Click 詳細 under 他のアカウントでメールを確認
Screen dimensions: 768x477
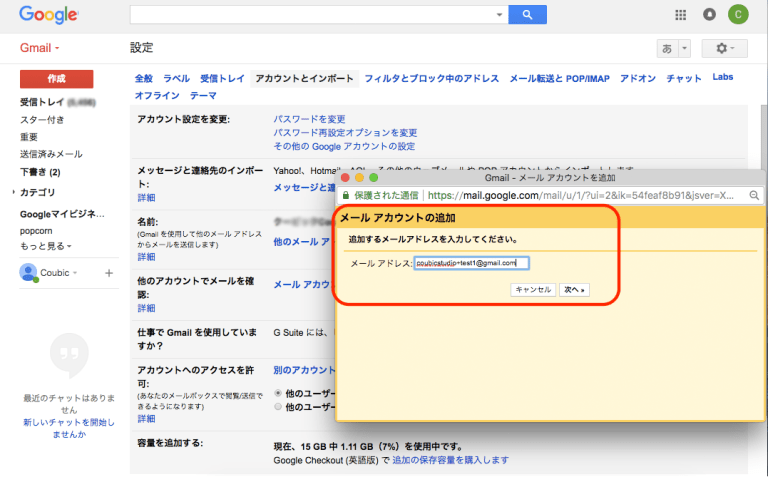(146, 308)
